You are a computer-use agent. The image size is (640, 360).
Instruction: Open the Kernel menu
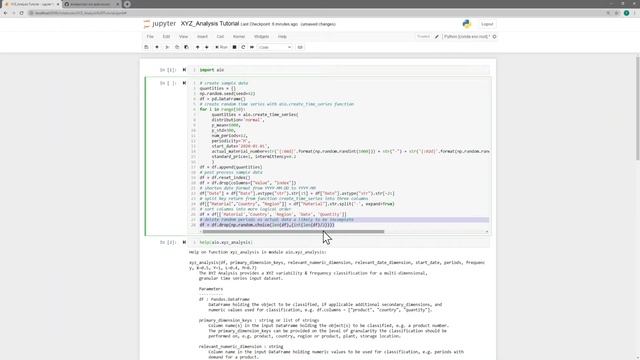click(x=239, y=37)
